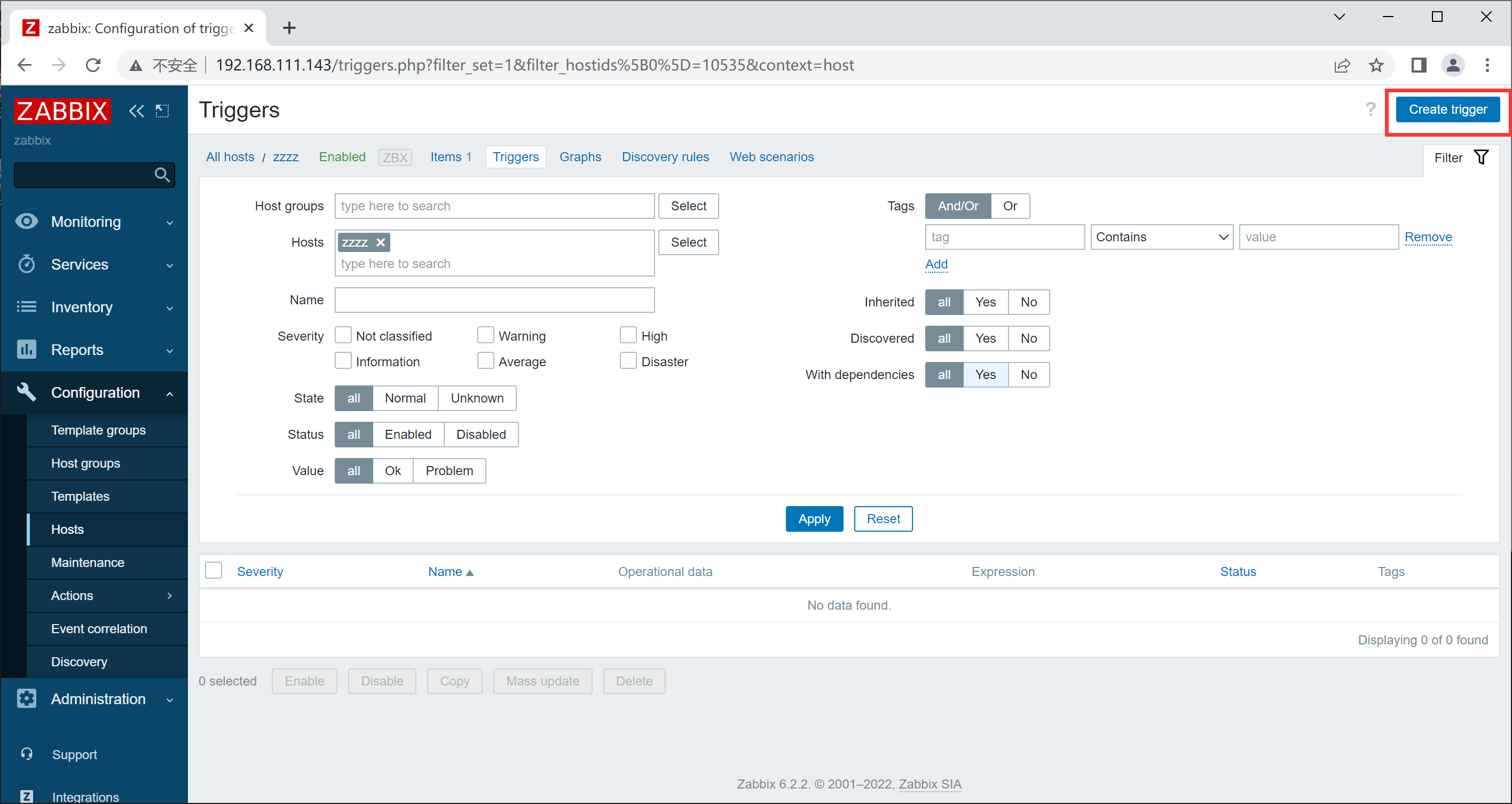Click the Add tag link
This screenshot has width=1512, height=804.
point(936,264)
